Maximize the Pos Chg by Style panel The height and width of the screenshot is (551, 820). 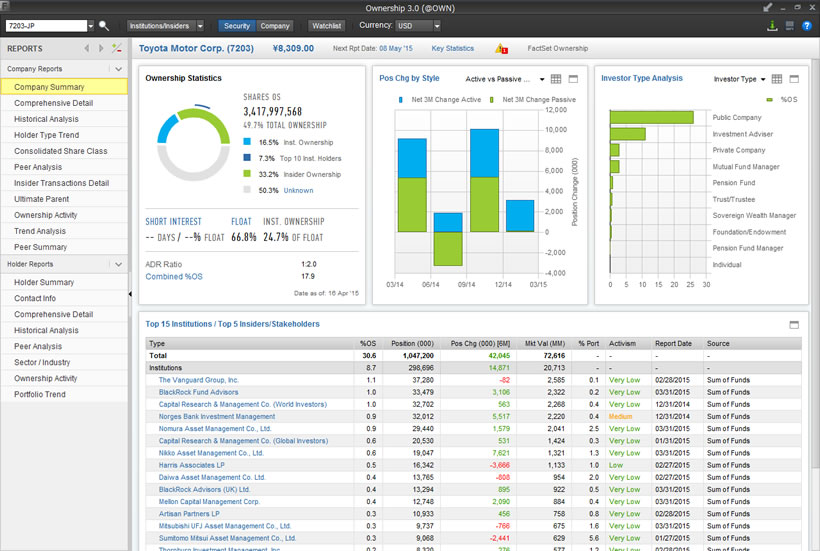point(573,79)
